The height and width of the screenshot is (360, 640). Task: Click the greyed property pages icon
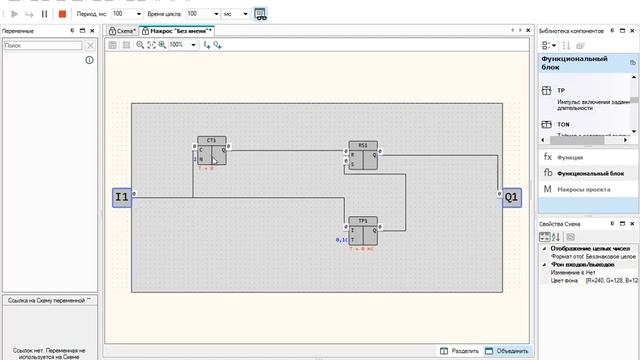pyautogui.click(x=571, y=237)
